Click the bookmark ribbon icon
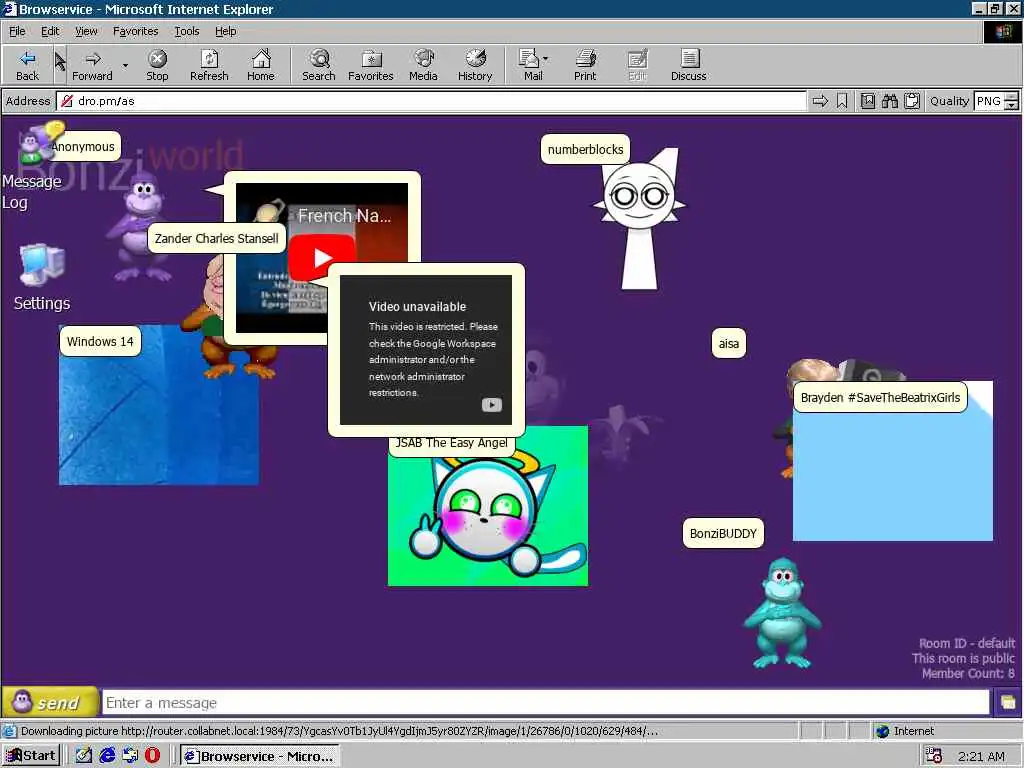 click(x=842, y=101)
